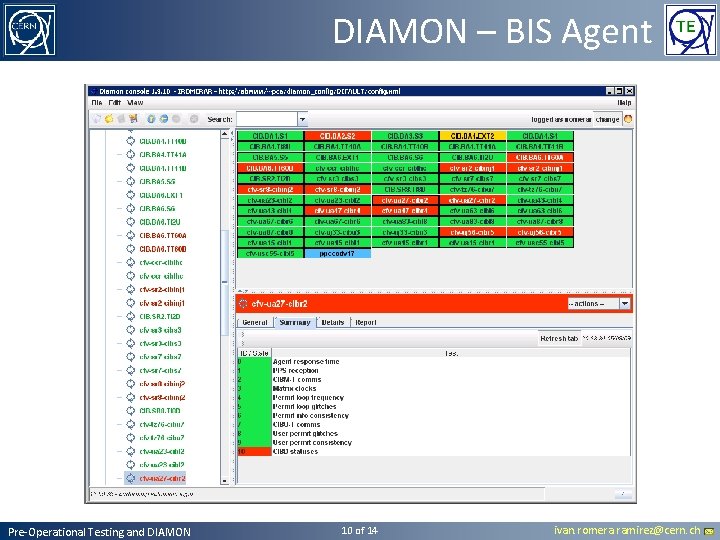Open the Edit menu
Image resolution: width=720 pixels, height=540 pixels.
[x=114, y=102]
